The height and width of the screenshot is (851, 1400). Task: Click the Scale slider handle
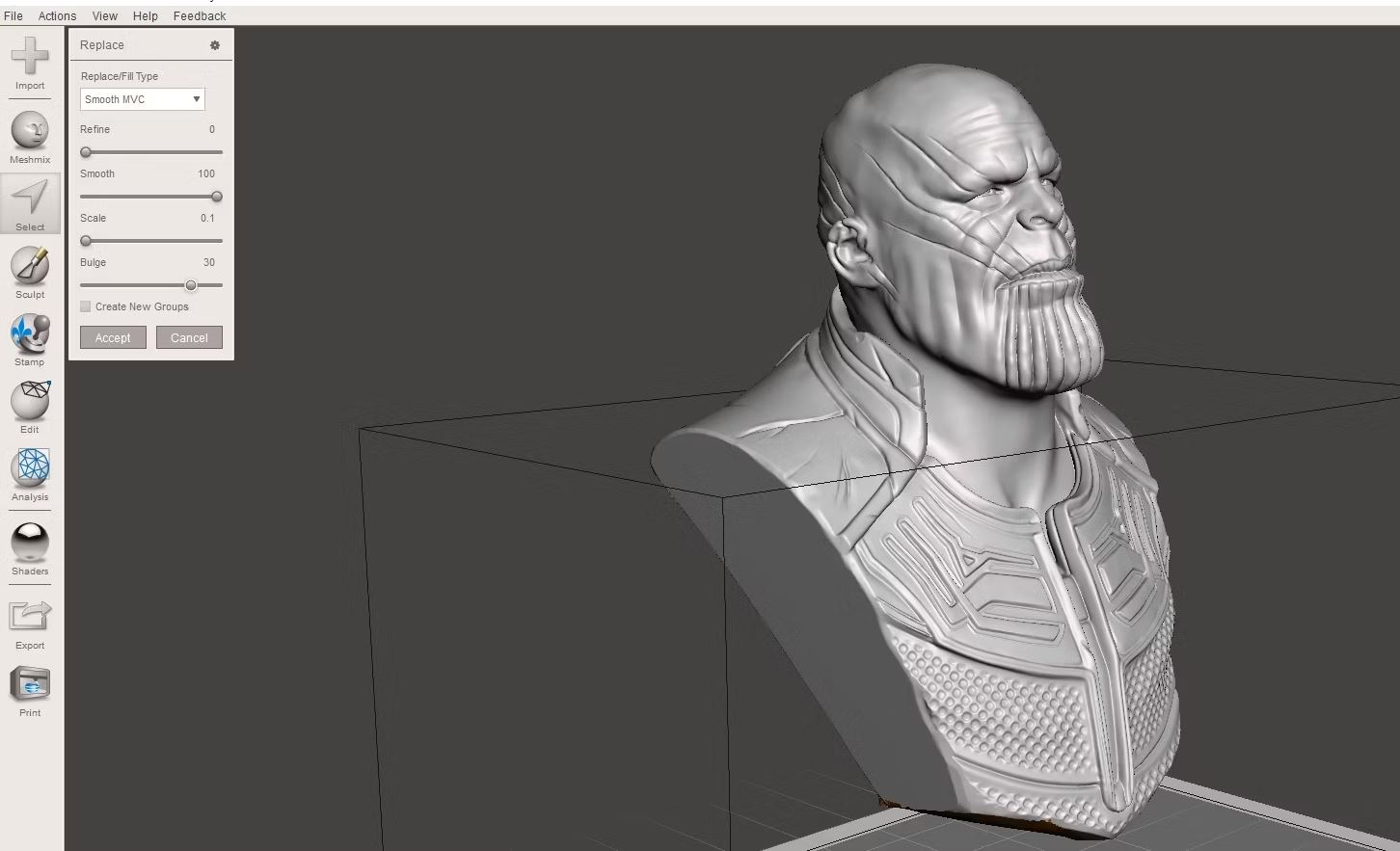86,241
